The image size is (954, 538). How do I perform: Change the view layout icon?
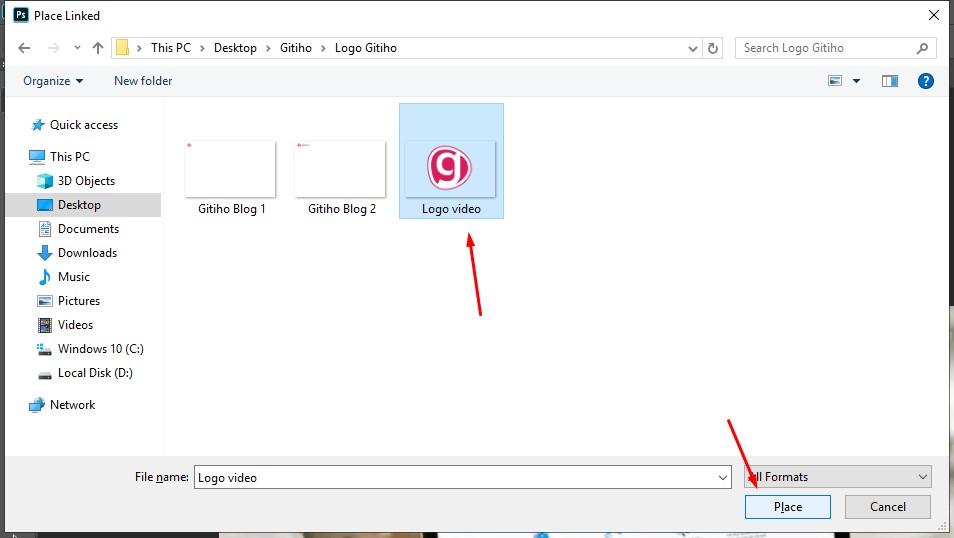coord(835,81)
